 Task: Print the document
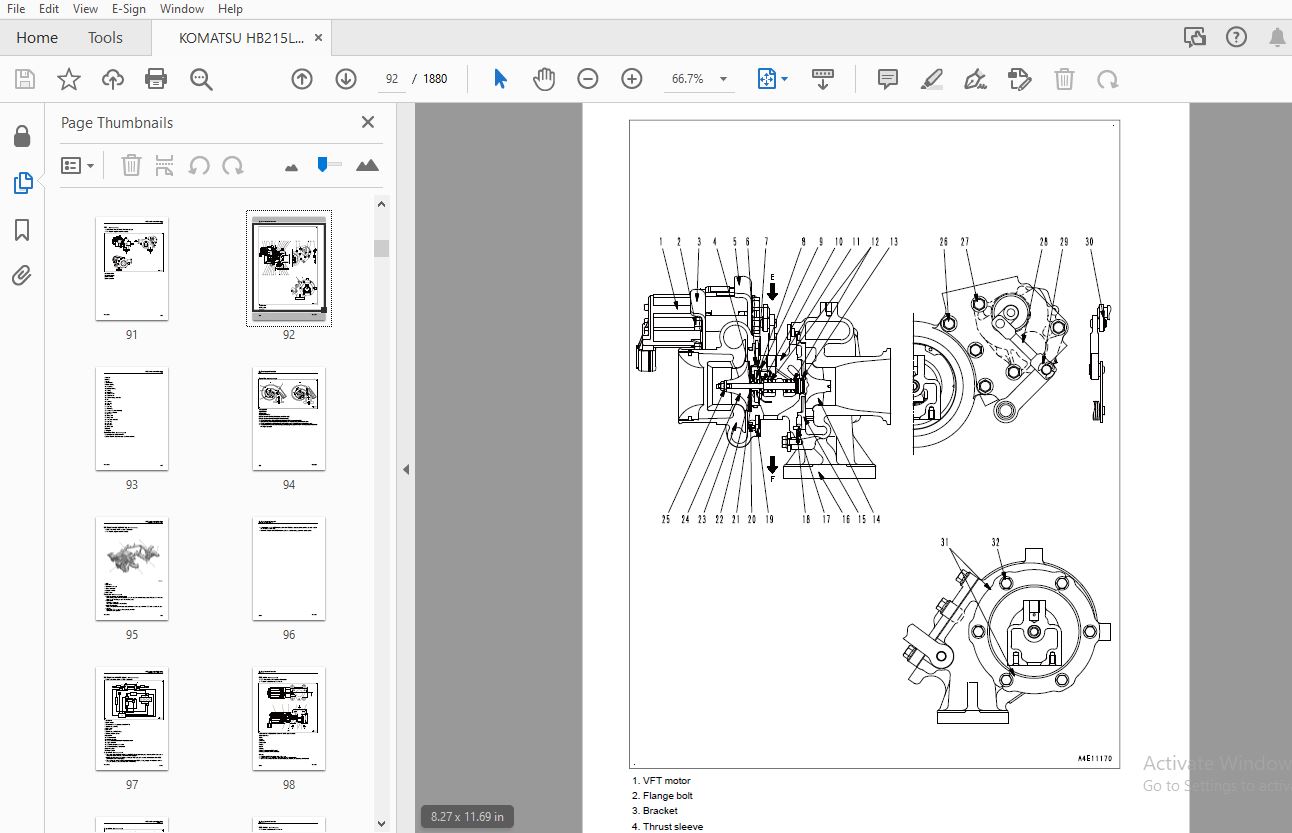pyautogui.click(x=156, y=79)
